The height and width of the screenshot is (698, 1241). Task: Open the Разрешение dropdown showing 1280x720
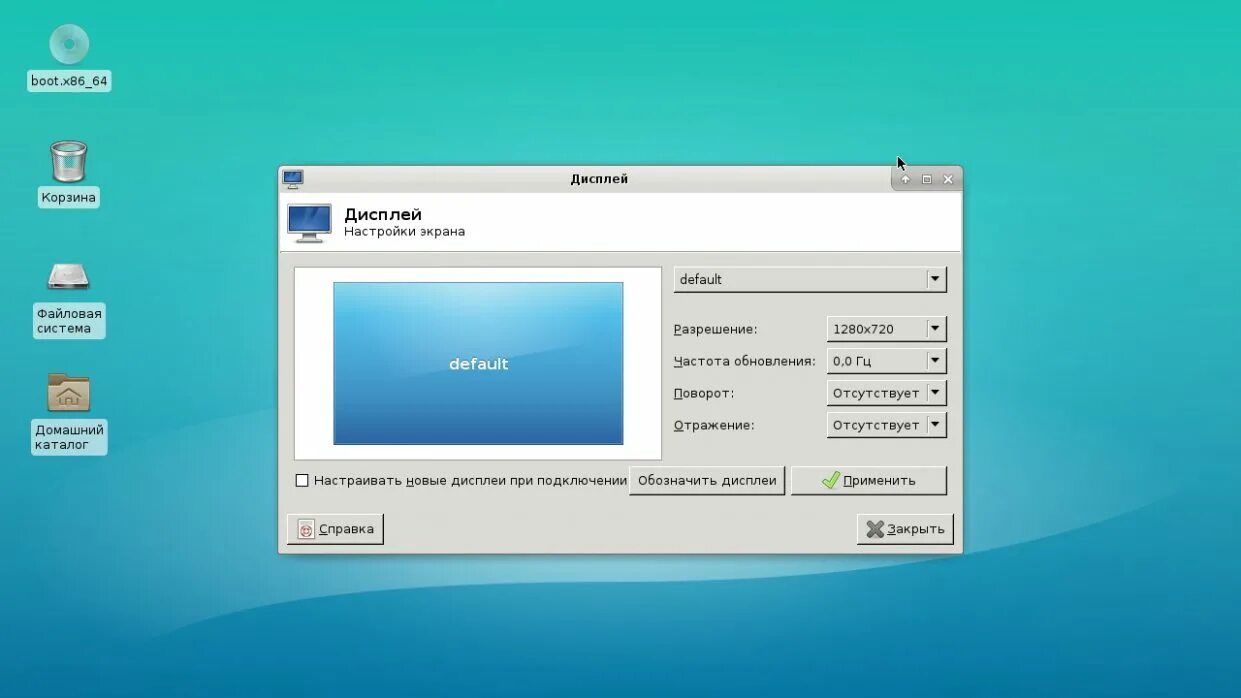[x=886, y=329]
